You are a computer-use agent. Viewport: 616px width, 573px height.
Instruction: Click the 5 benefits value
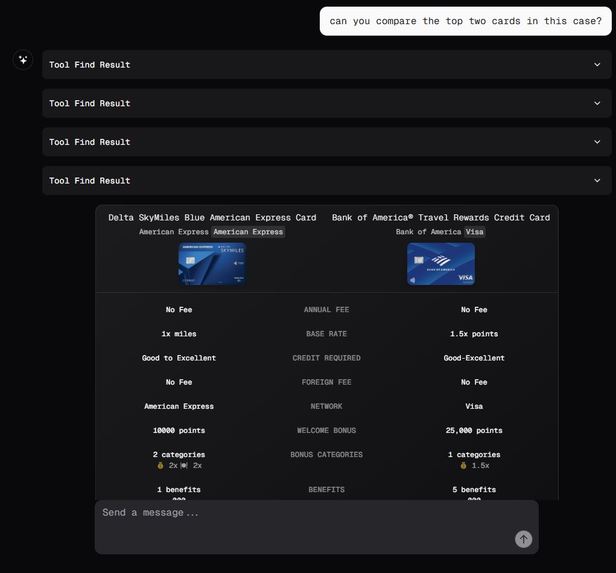click(474, 490)
